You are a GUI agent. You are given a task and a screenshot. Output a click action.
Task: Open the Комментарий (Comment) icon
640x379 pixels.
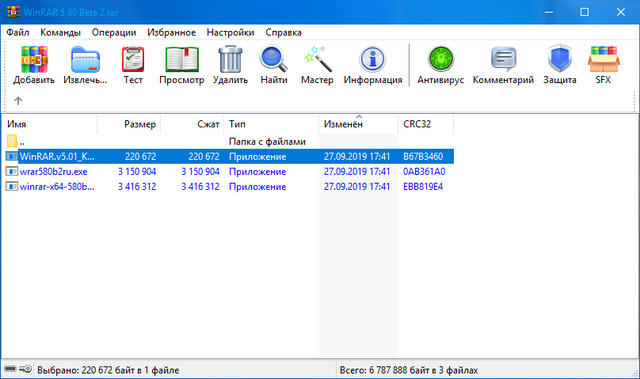(503, 60)
